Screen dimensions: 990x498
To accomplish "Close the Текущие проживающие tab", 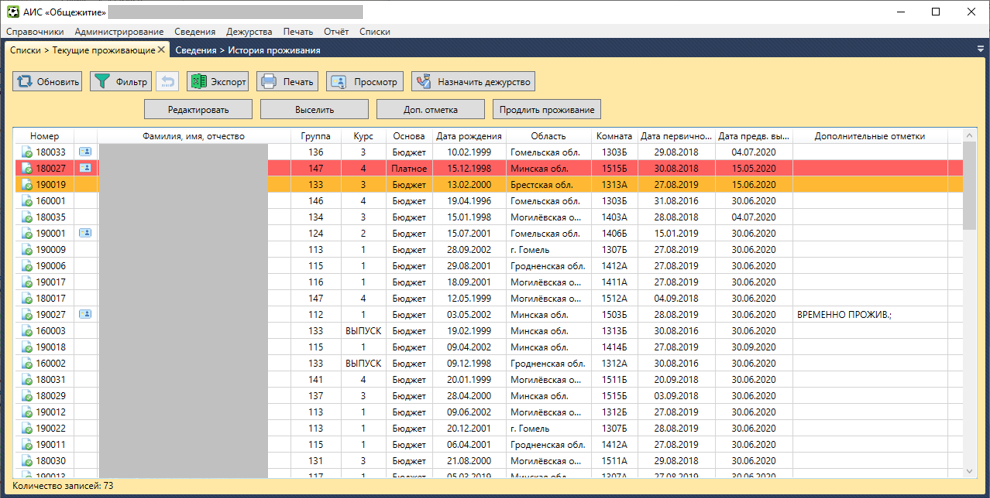I will 161,49.
